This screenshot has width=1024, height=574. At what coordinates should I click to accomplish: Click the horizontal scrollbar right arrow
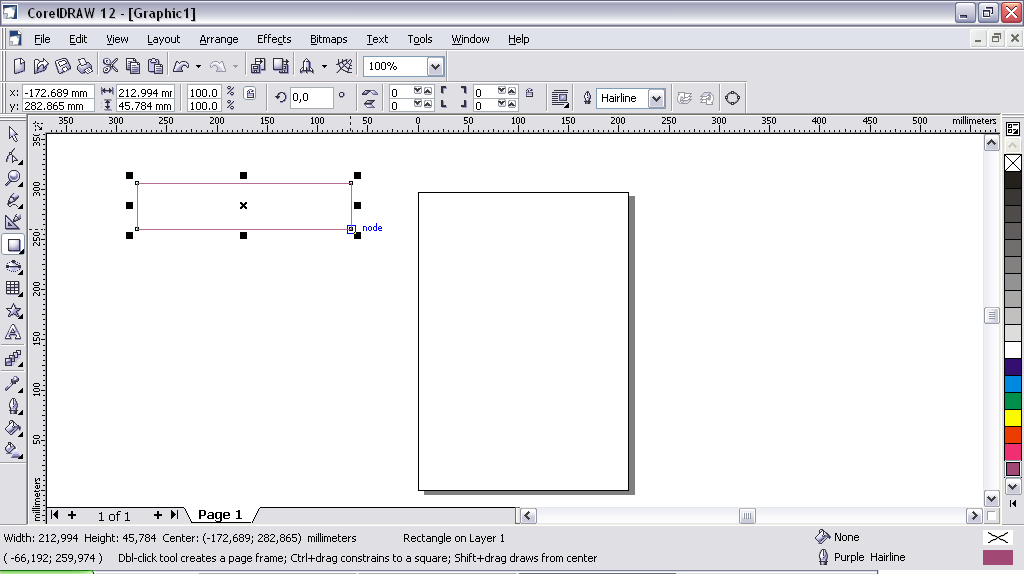coord(974,516)
